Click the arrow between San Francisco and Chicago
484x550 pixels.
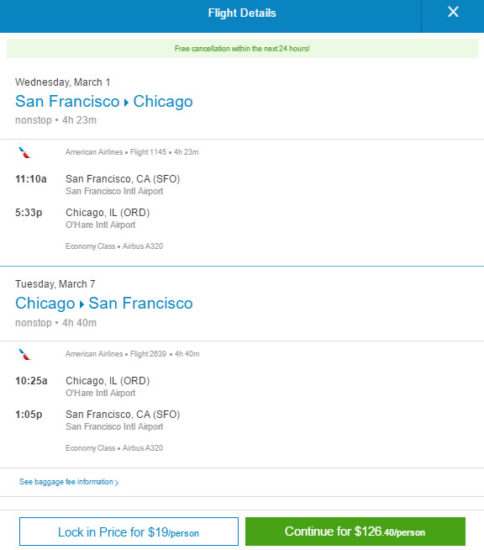[x=126, y=102]
